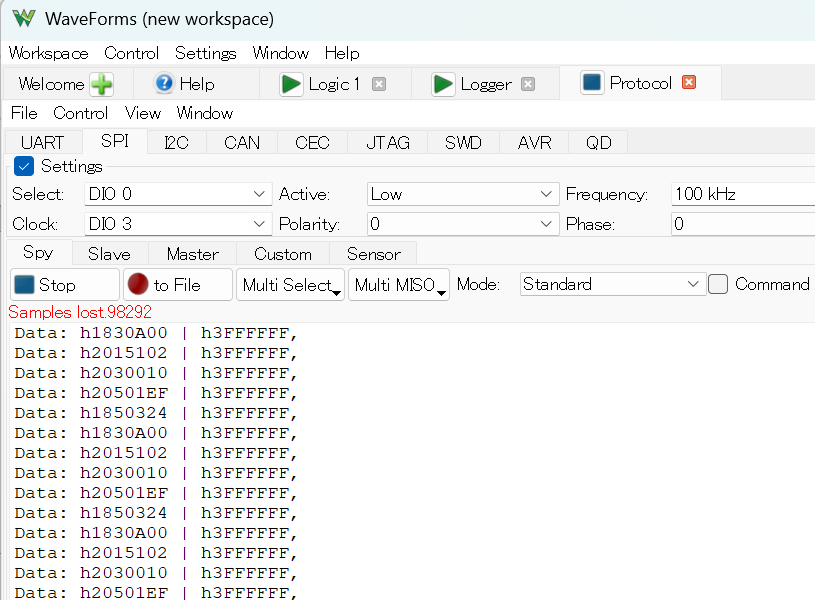This screenshot has height=600, width=815.
Task: Click the red Samples lost.98292 message
Action: click(80, 312)
